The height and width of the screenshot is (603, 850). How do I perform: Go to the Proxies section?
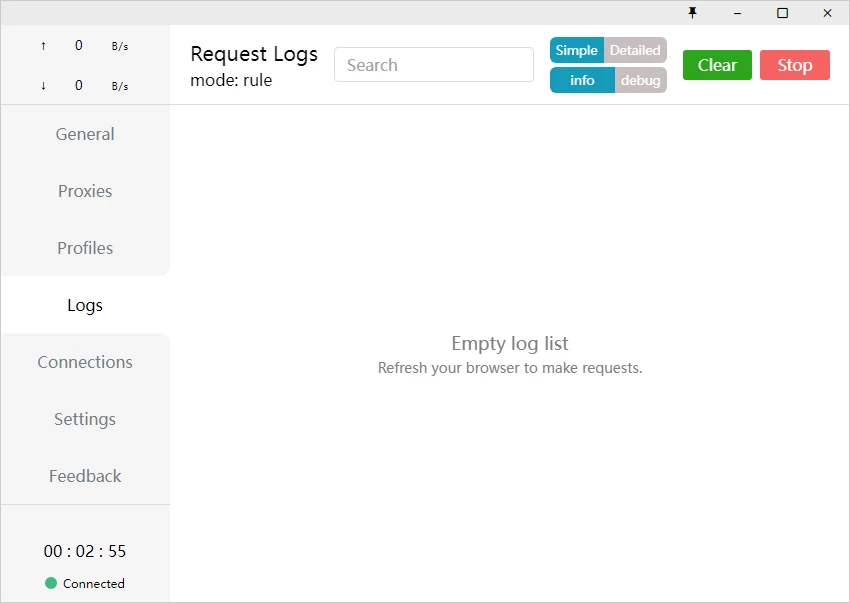(85, 191)
